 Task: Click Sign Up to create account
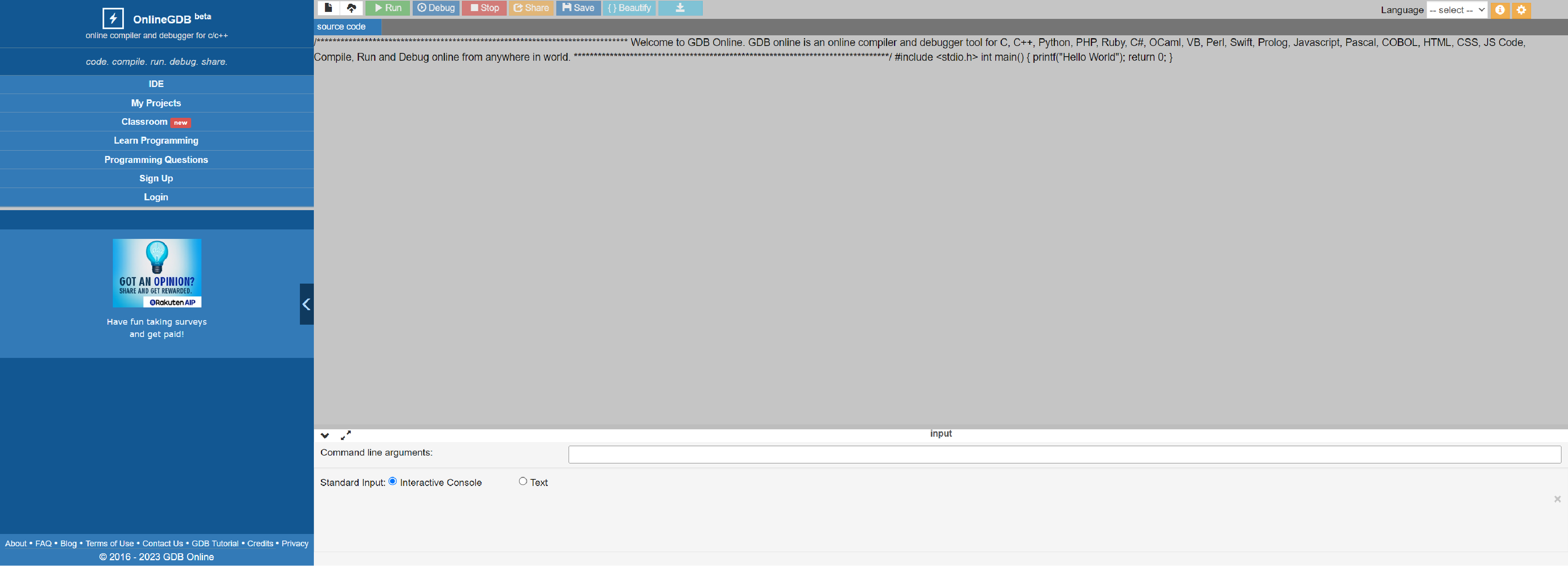[156, 178]
